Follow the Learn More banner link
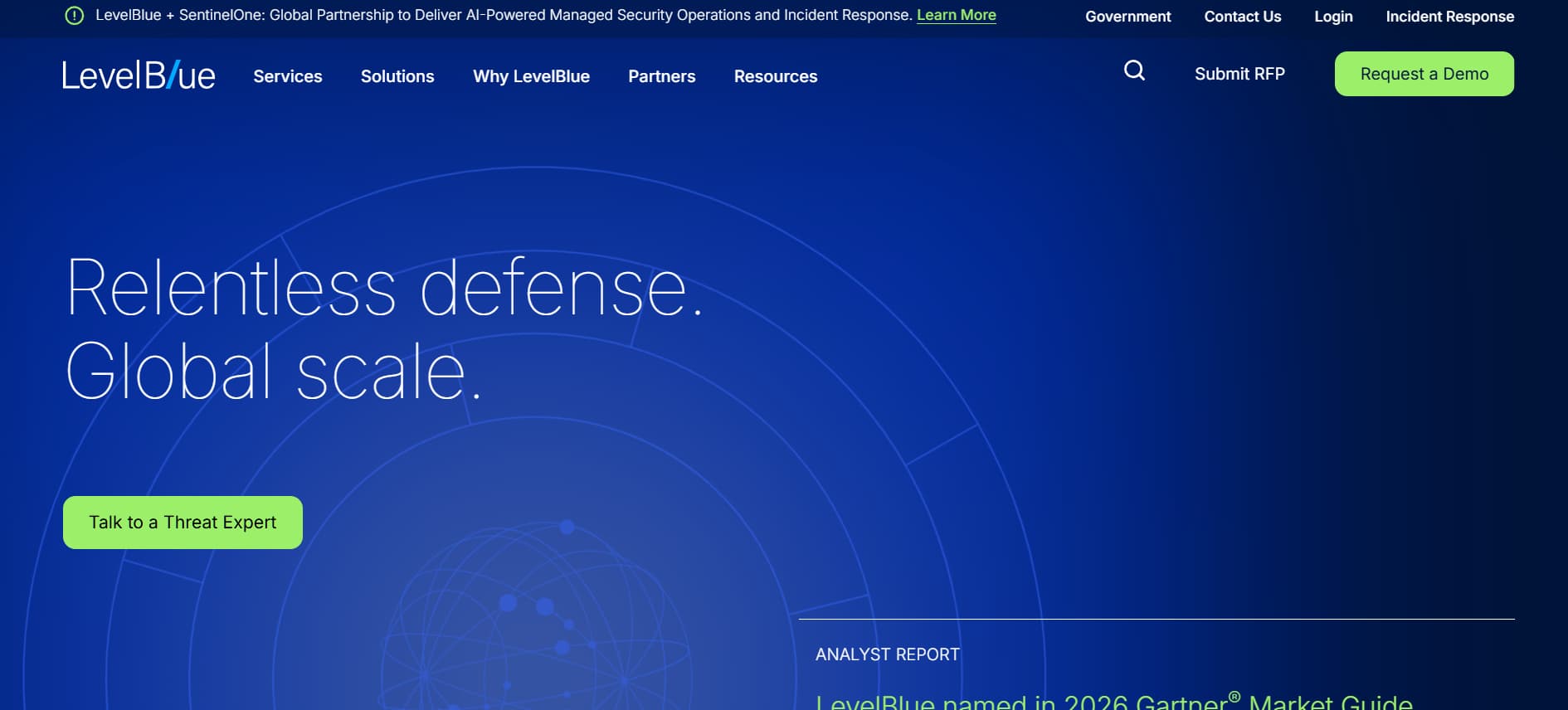This screenshot has height=710, width=1568. pos(957,15)
